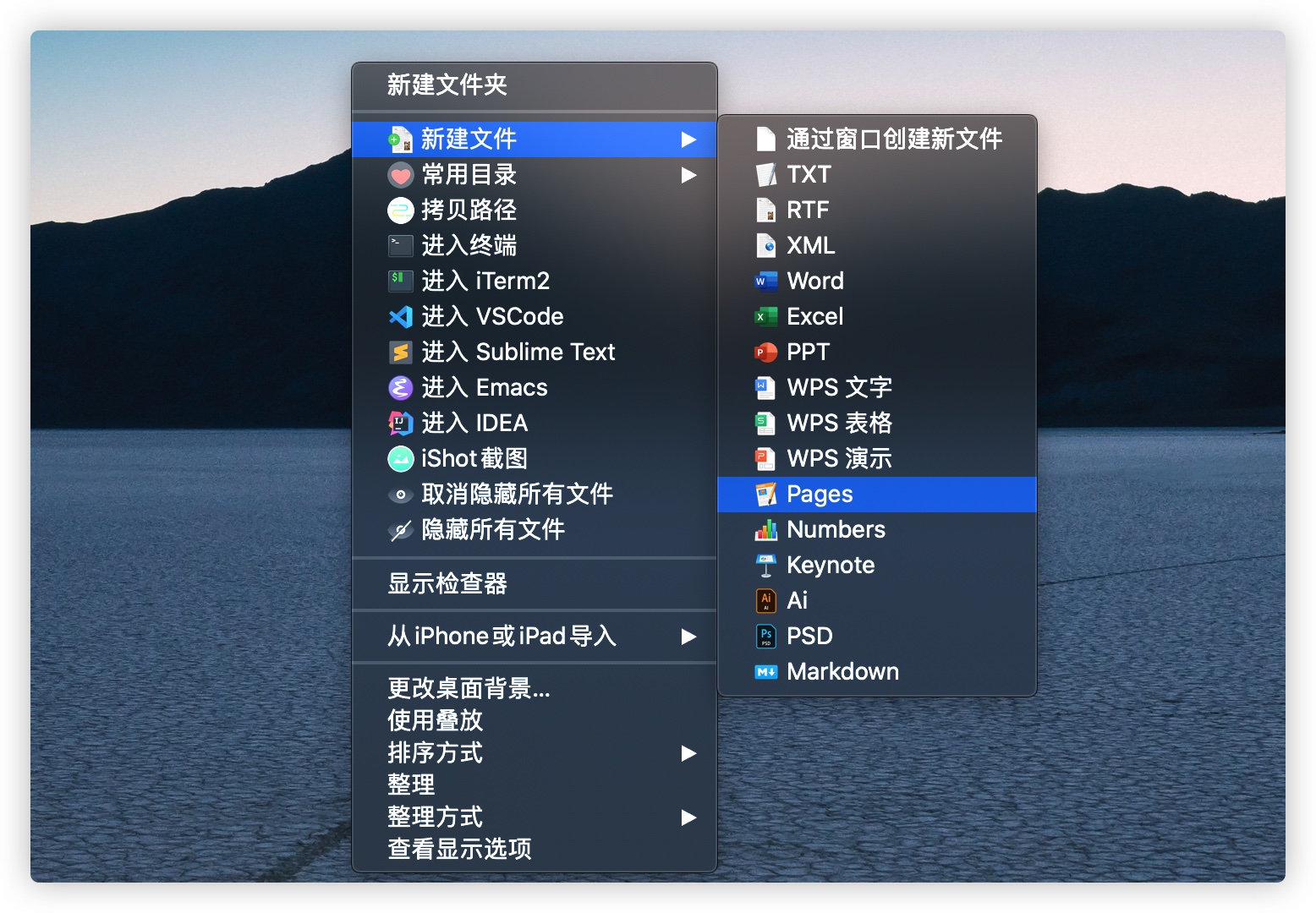Click the RTF file icon
1316x913 pixels.
765,210
